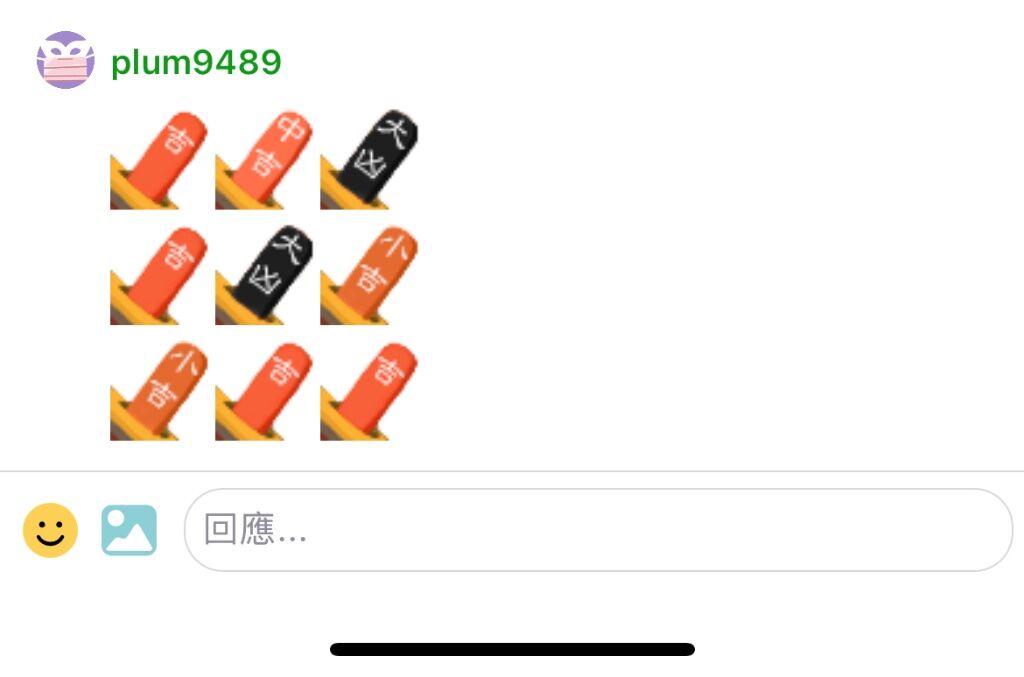Tap the 小吉 fortune stick in the bottom row

pyautogui.click(x=159, y=392)
